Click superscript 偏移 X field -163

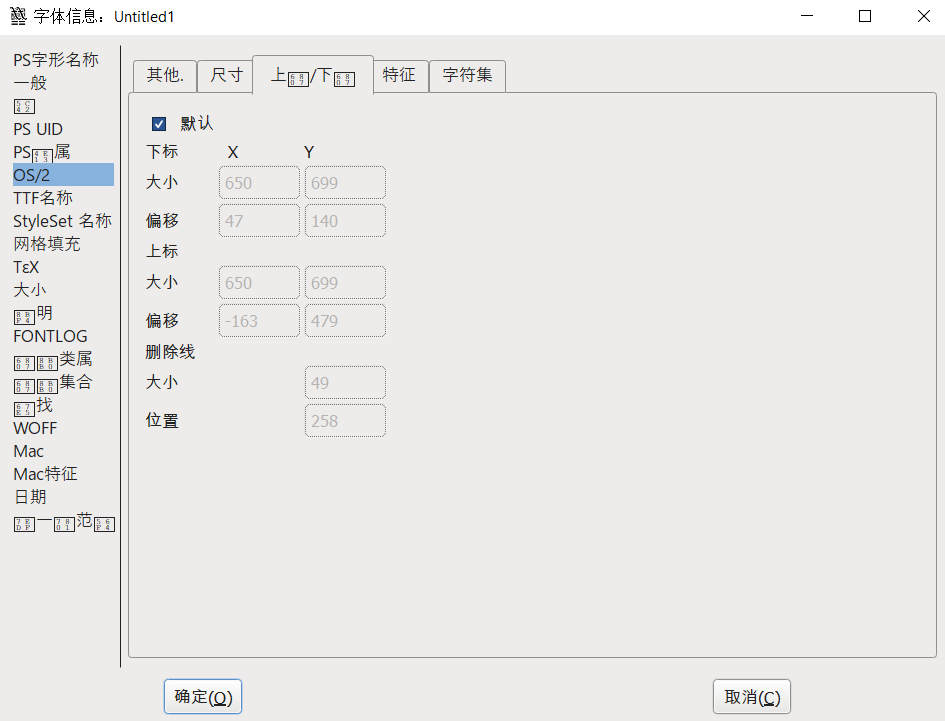259,321
